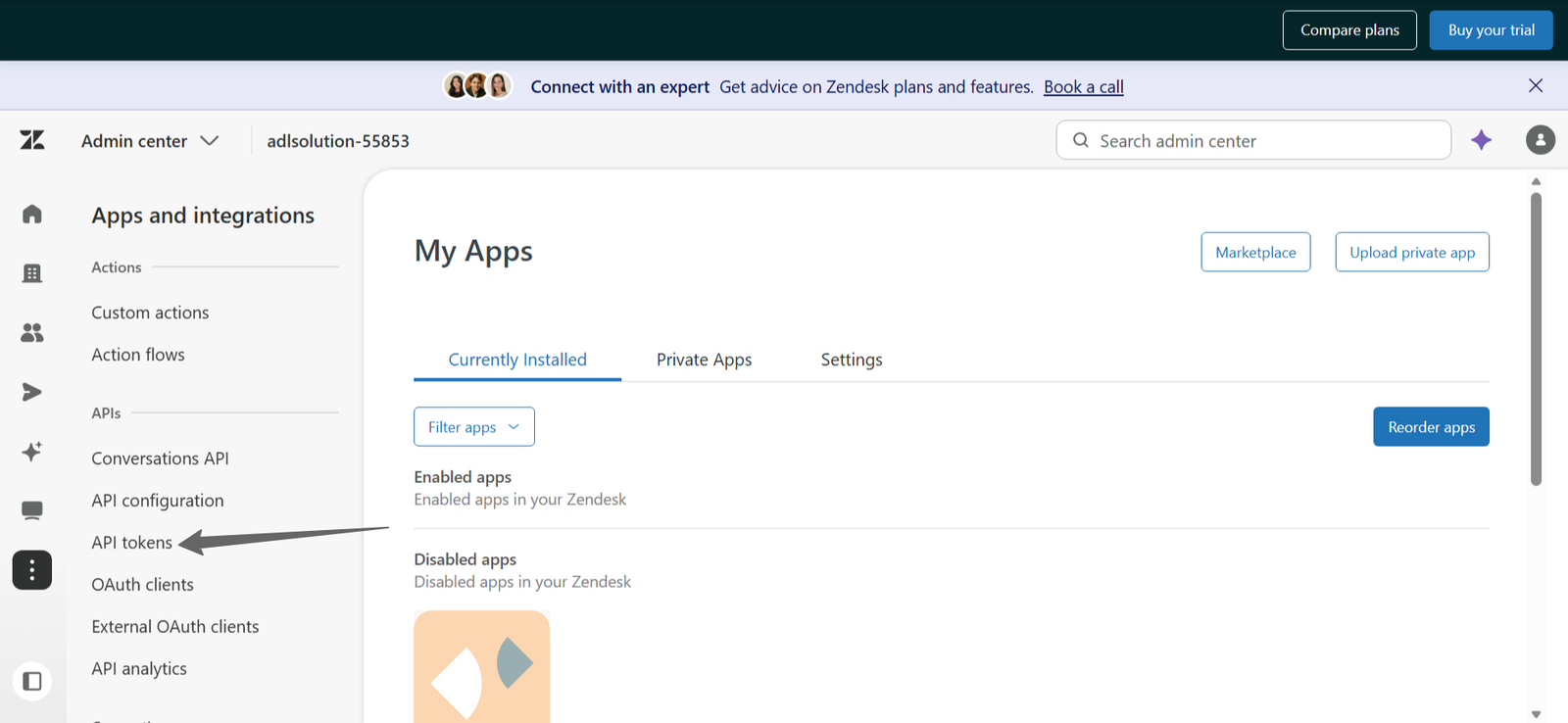The image size is (1568, 723).
Task: Click the Zendesk logo icon
Action: point(32,140)
